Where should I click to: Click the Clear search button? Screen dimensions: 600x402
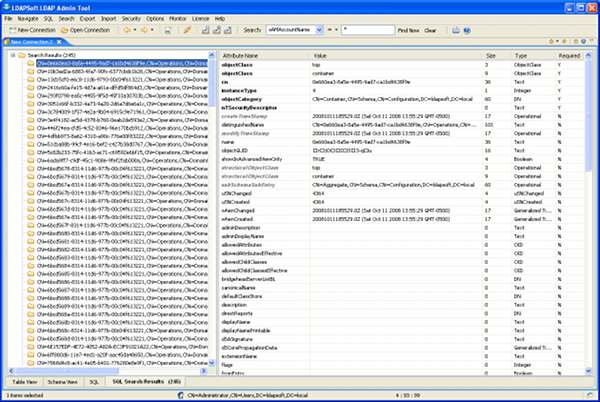pos(430,30)
